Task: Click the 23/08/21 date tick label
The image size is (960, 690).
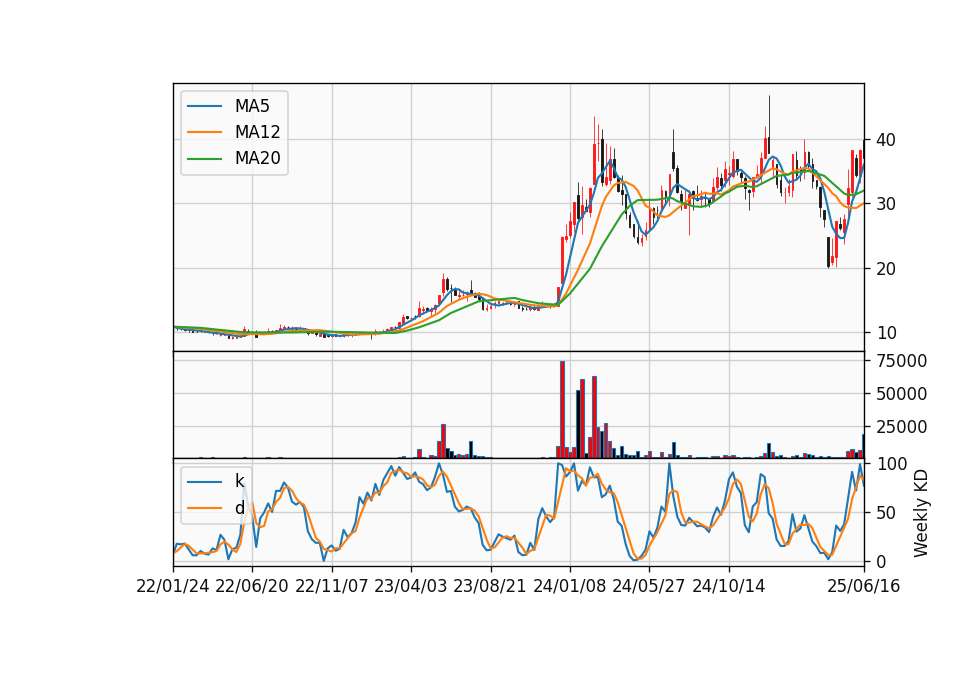Action: point(490,586)
